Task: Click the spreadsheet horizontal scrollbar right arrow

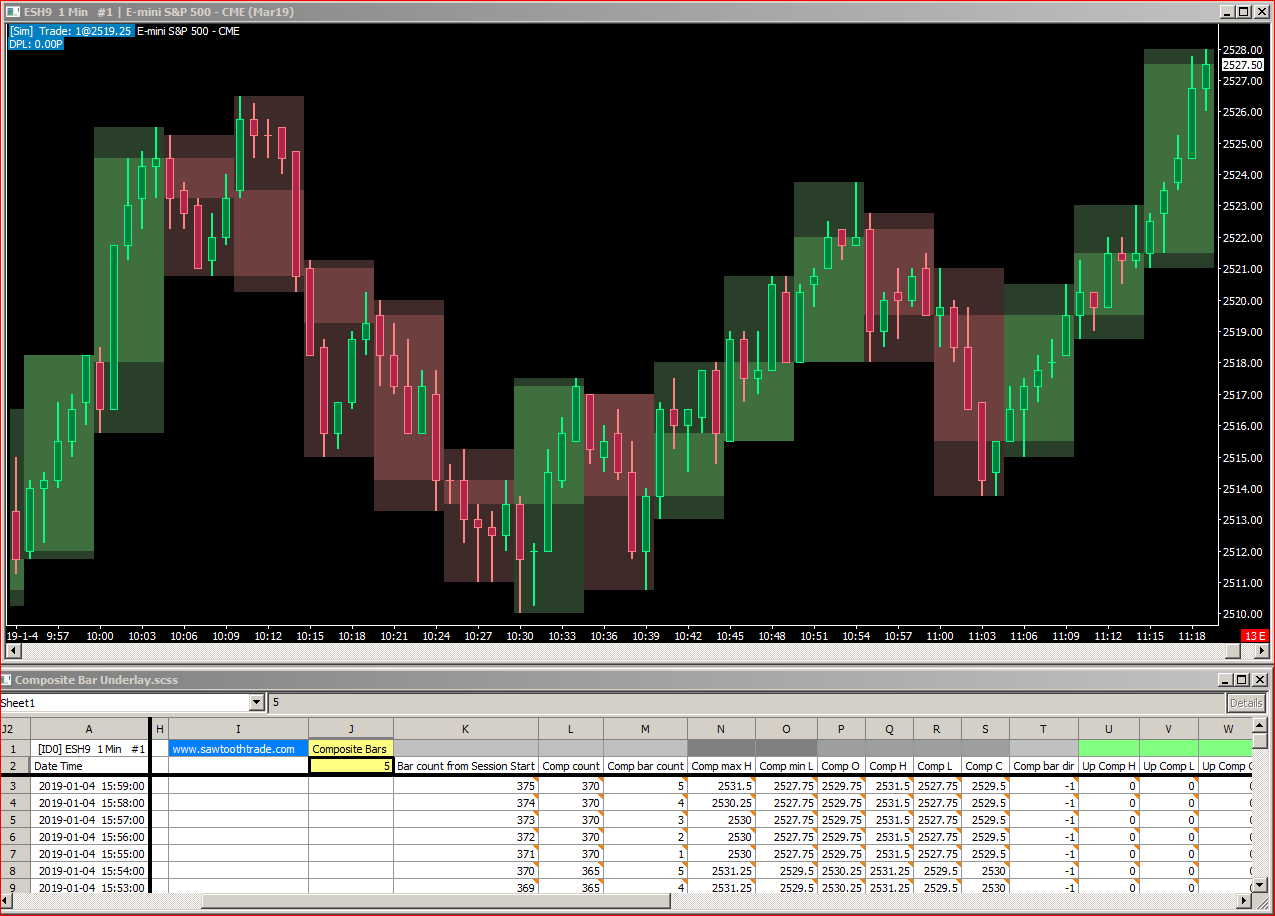Action: (1243, 901)
